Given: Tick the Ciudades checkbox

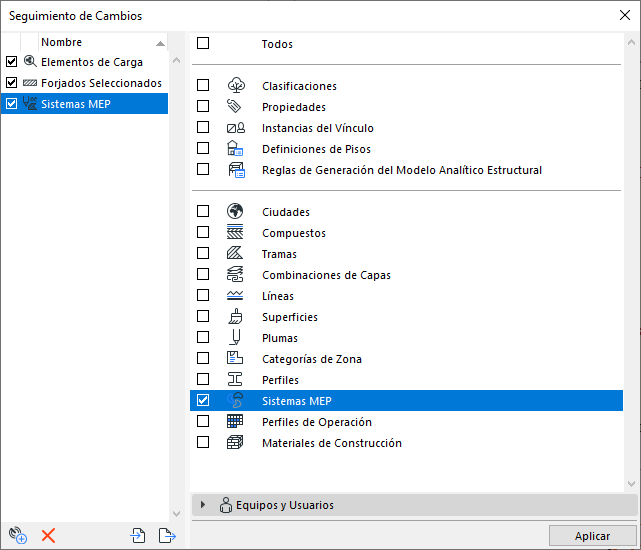Looking at the screenshot, I should 203,211.
